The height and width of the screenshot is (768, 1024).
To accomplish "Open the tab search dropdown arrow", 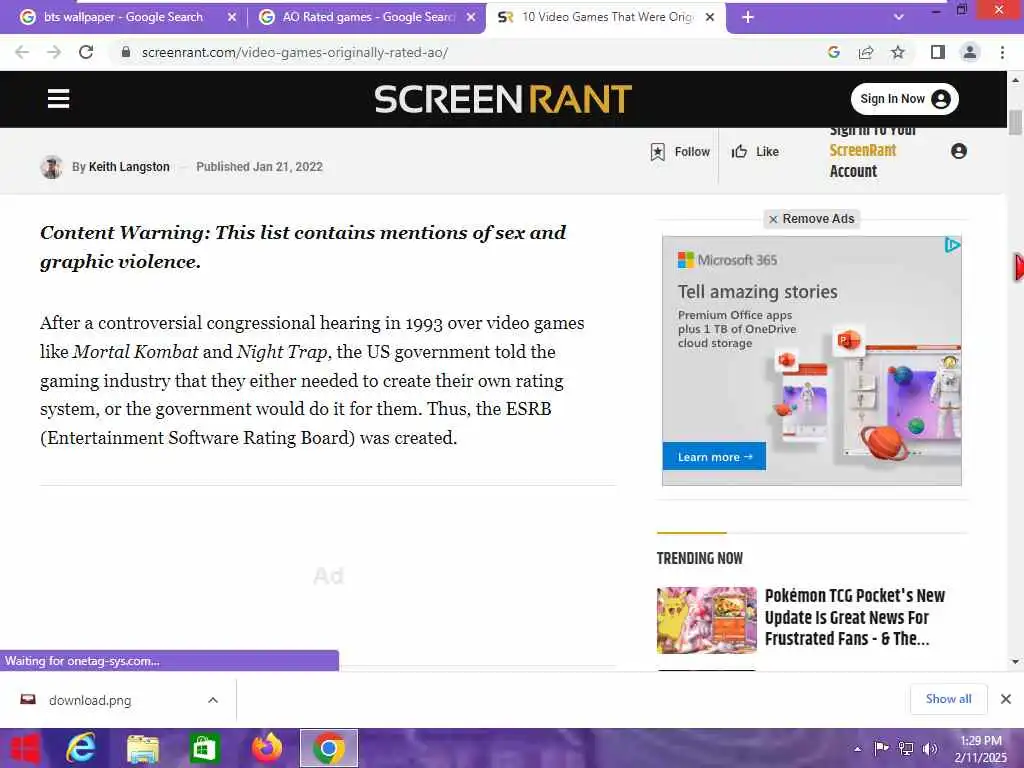I will [899, 17].
